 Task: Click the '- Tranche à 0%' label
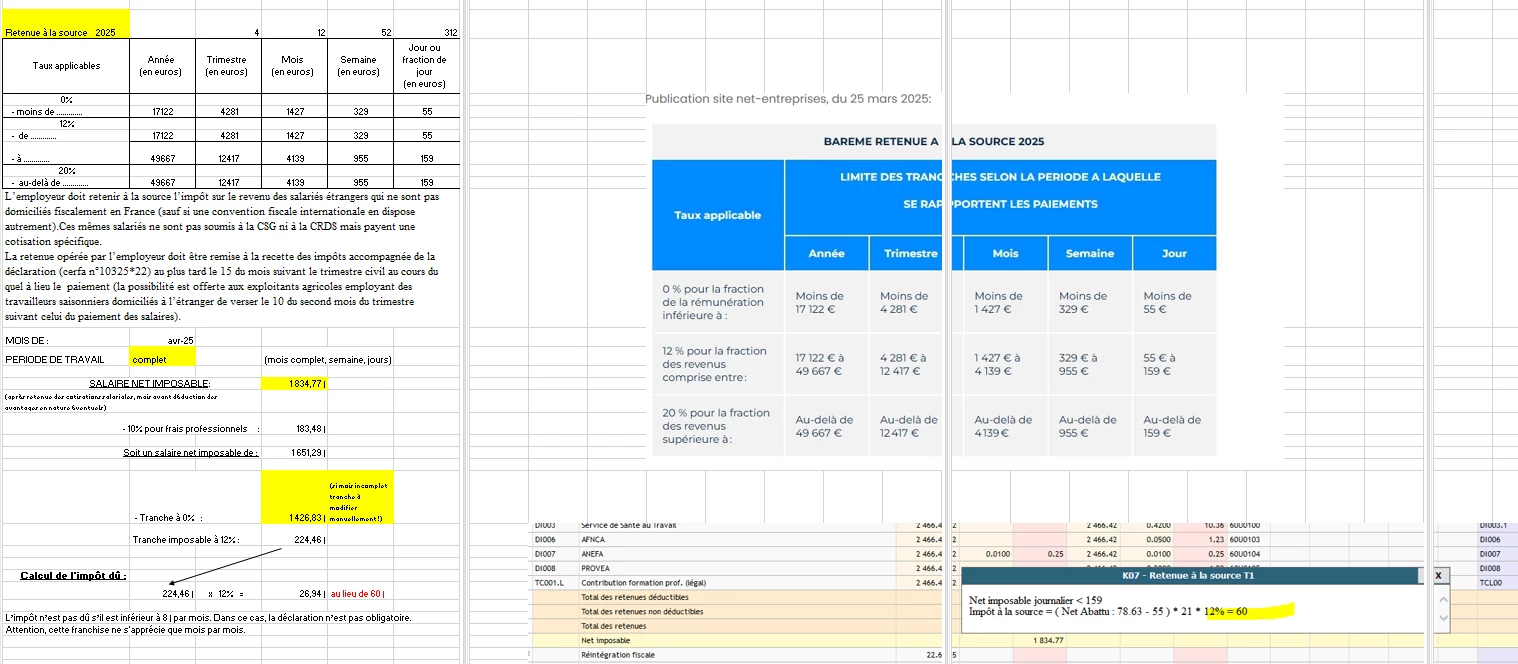(168, 518)
